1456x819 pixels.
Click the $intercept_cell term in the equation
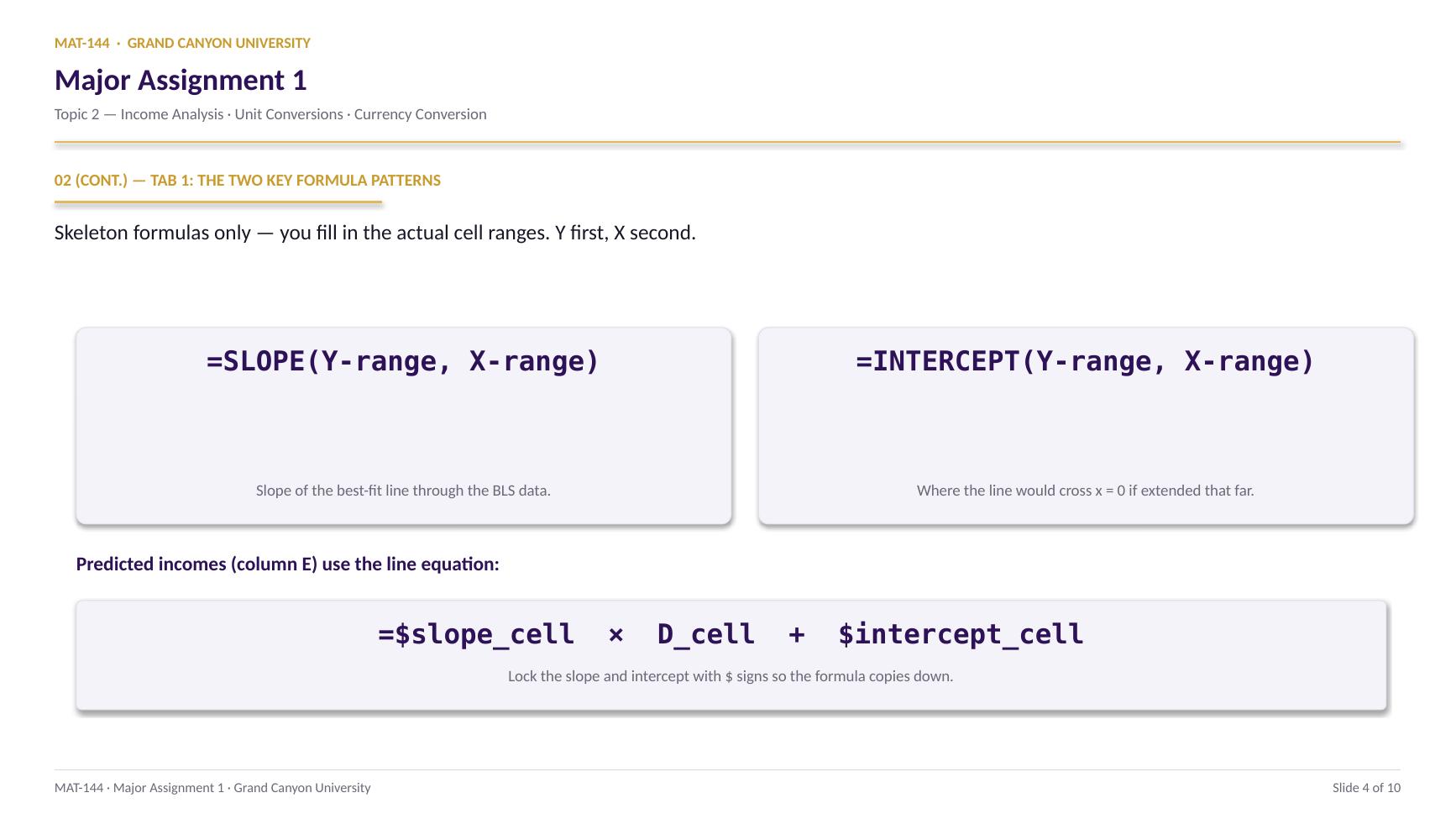pyautogui.click(x=961, y=634)
